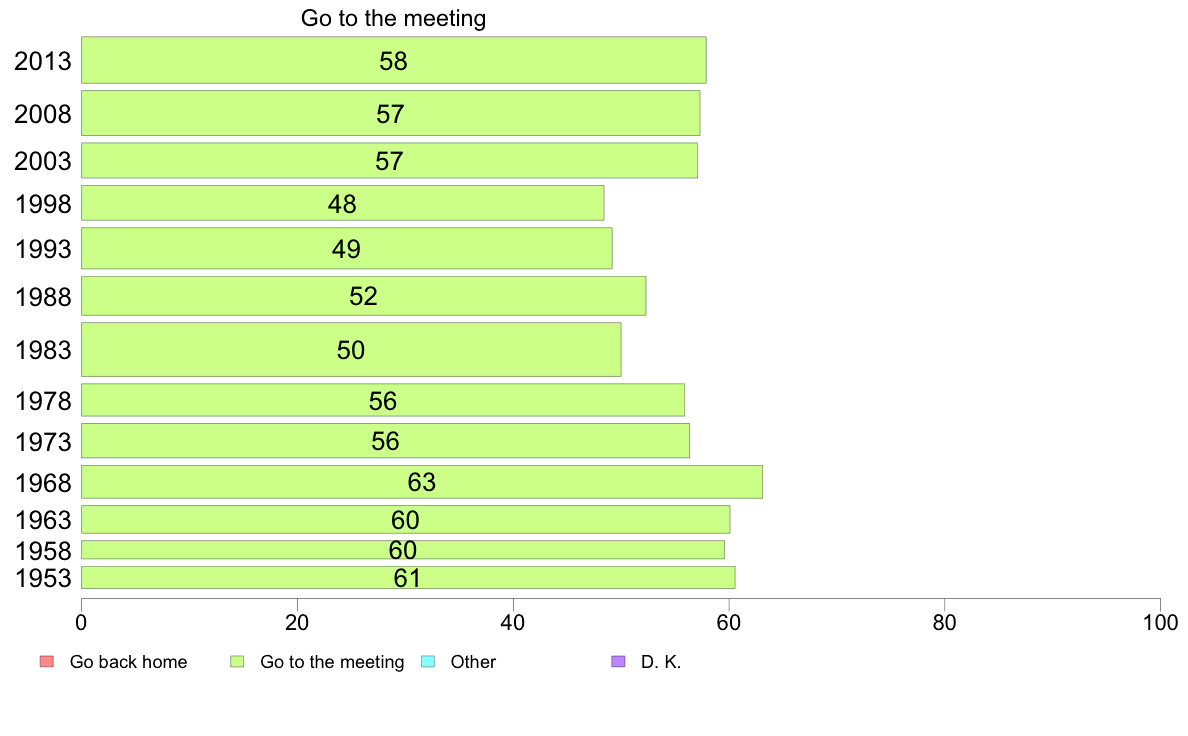This screenshot has height=736, width=1188.
Task: Click the 2003 bar
Action: coord(389,161)
